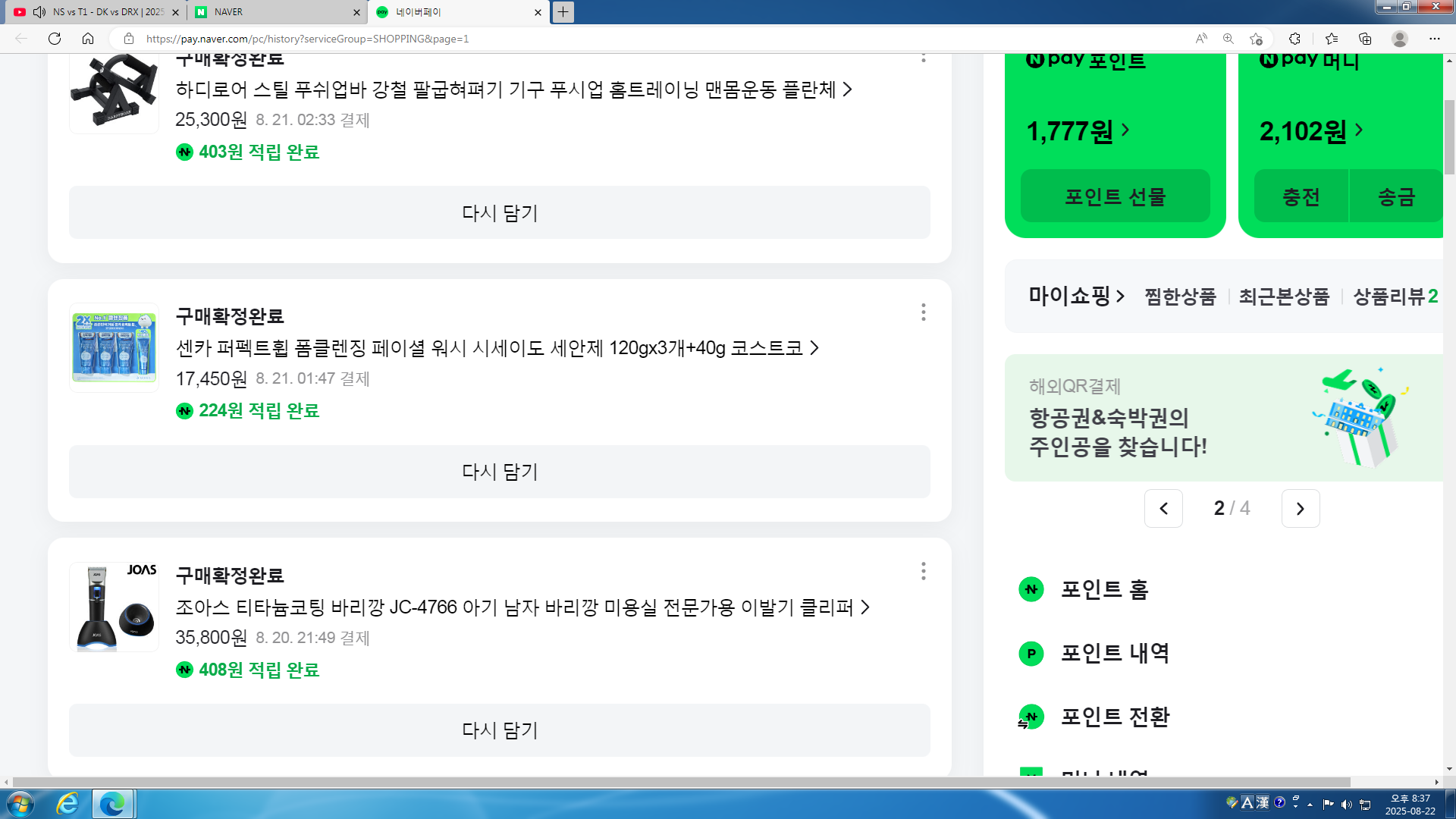The height and width of the screenshot is (819, 1456).
Task: Open the favorites star icon in toolbar
Action: tap(1332, 39)
